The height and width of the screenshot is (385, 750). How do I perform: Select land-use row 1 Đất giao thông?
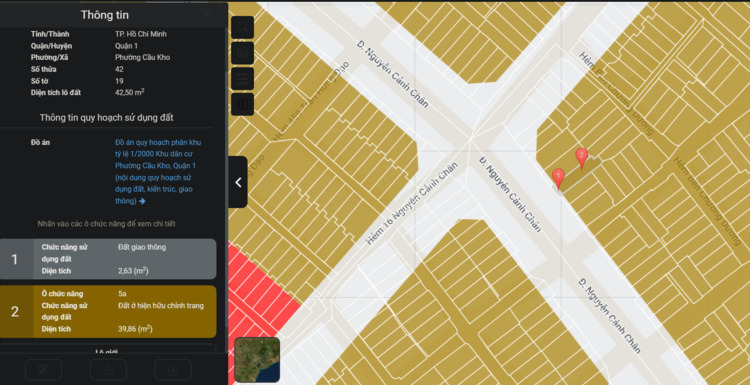[108, 259]
